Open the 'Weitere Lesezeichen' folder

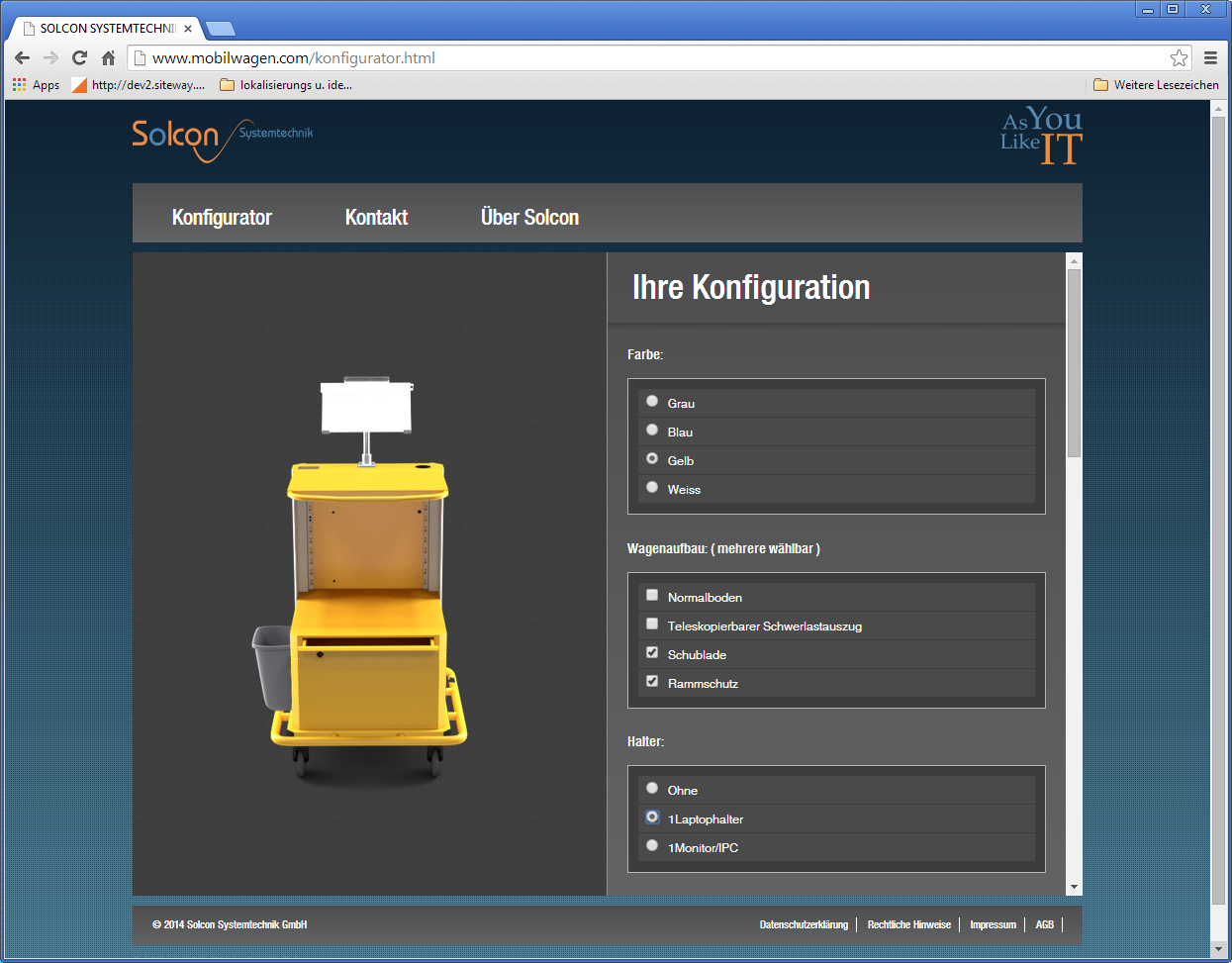[1156, 85]
